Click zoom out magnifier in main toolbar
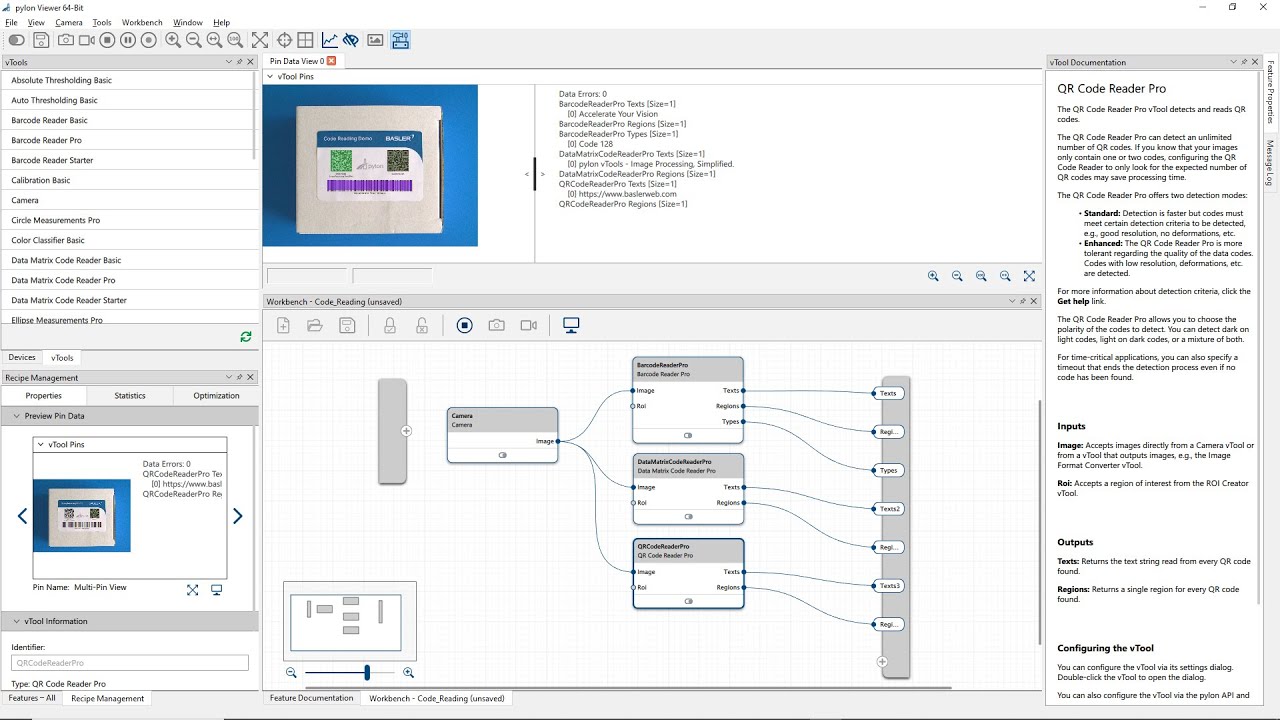 (194, 40)
